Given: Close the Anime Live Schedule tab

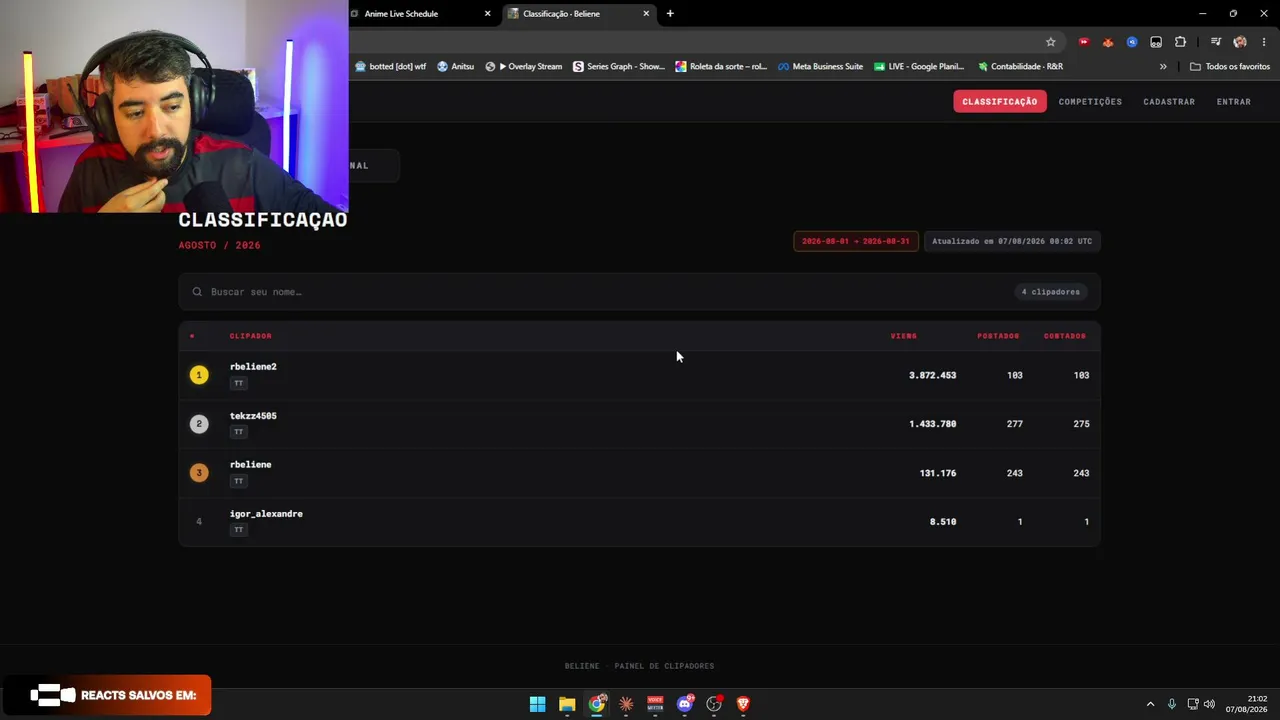Looking at the screenshot, I should 488,14.
